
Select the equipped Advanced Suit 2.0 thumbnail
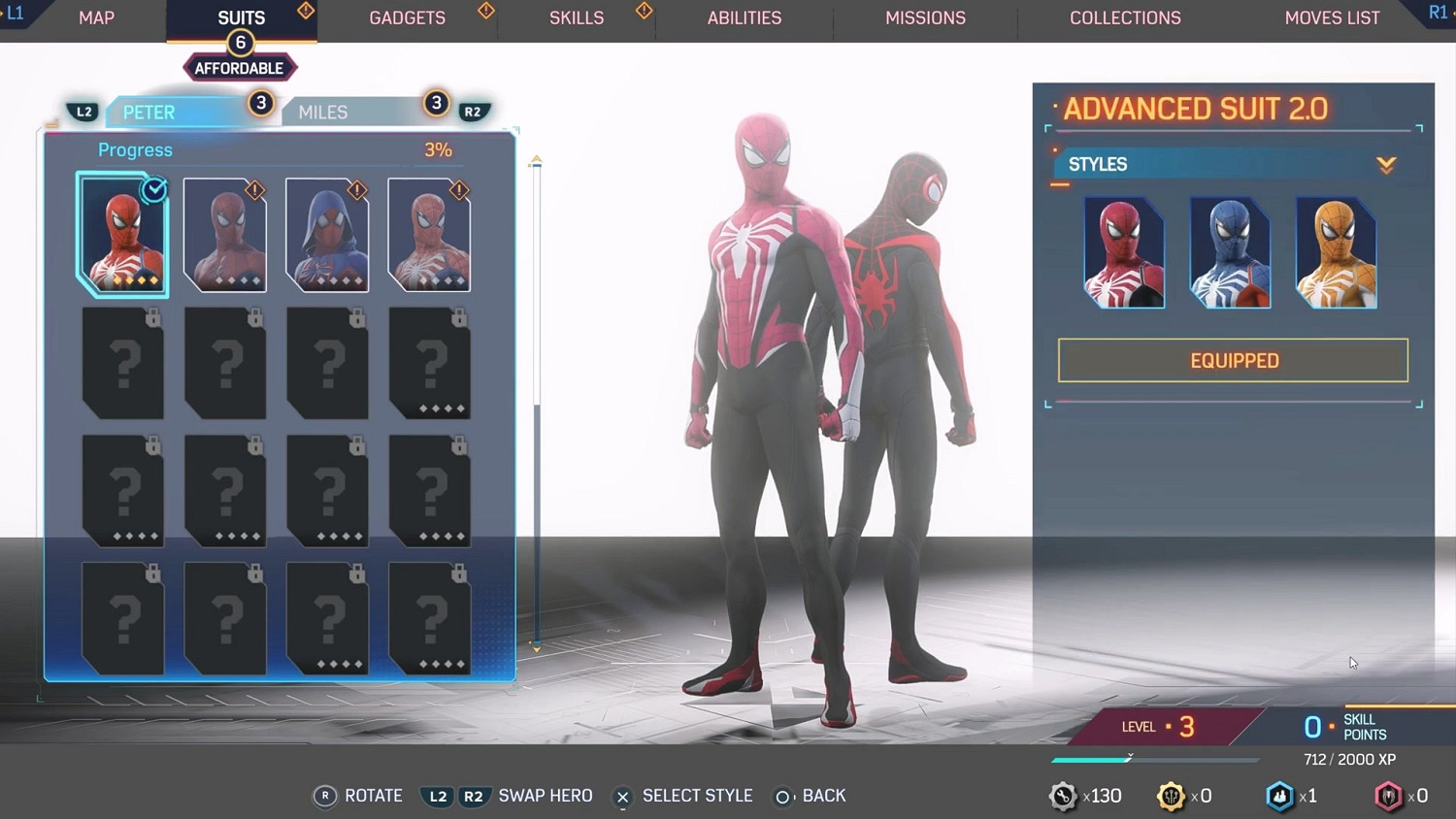[x=122, y=235]
